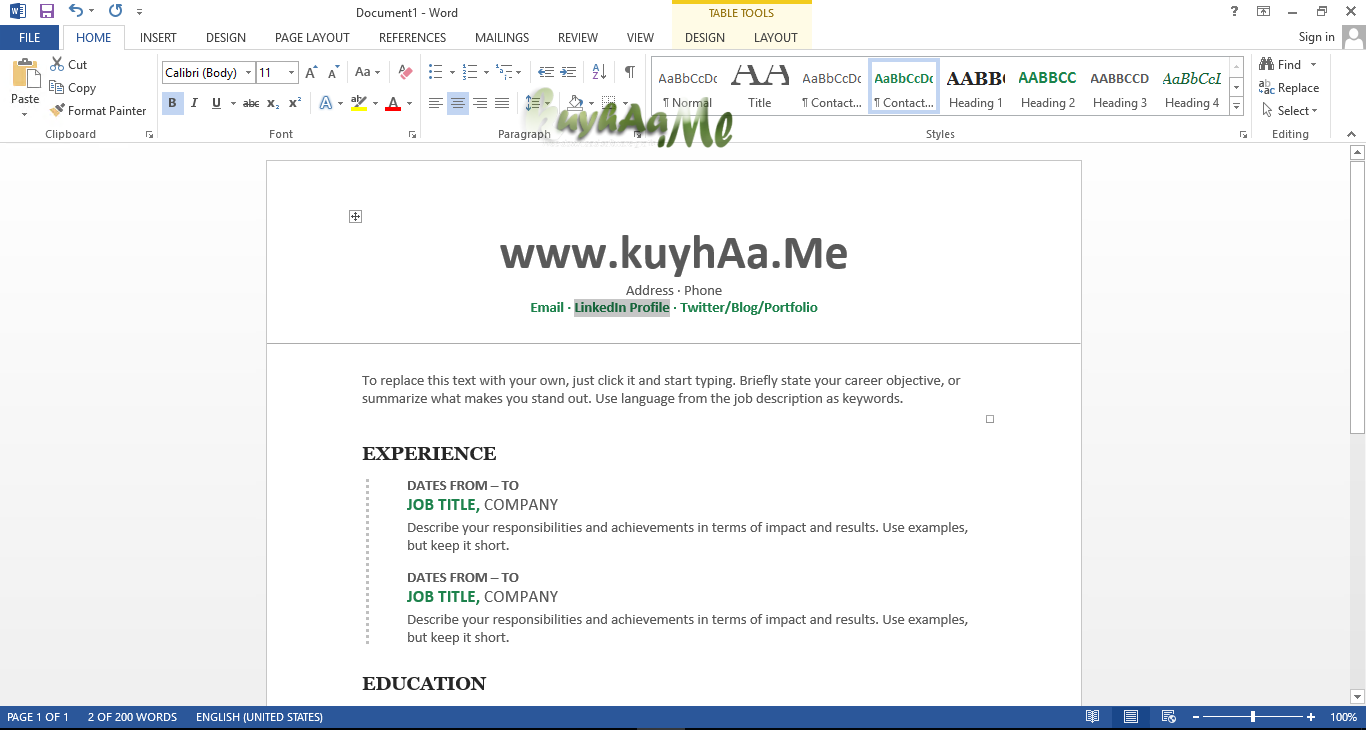The image size is (1366, 730).
Task: Click the Find button
Action: click(1282, 65)
